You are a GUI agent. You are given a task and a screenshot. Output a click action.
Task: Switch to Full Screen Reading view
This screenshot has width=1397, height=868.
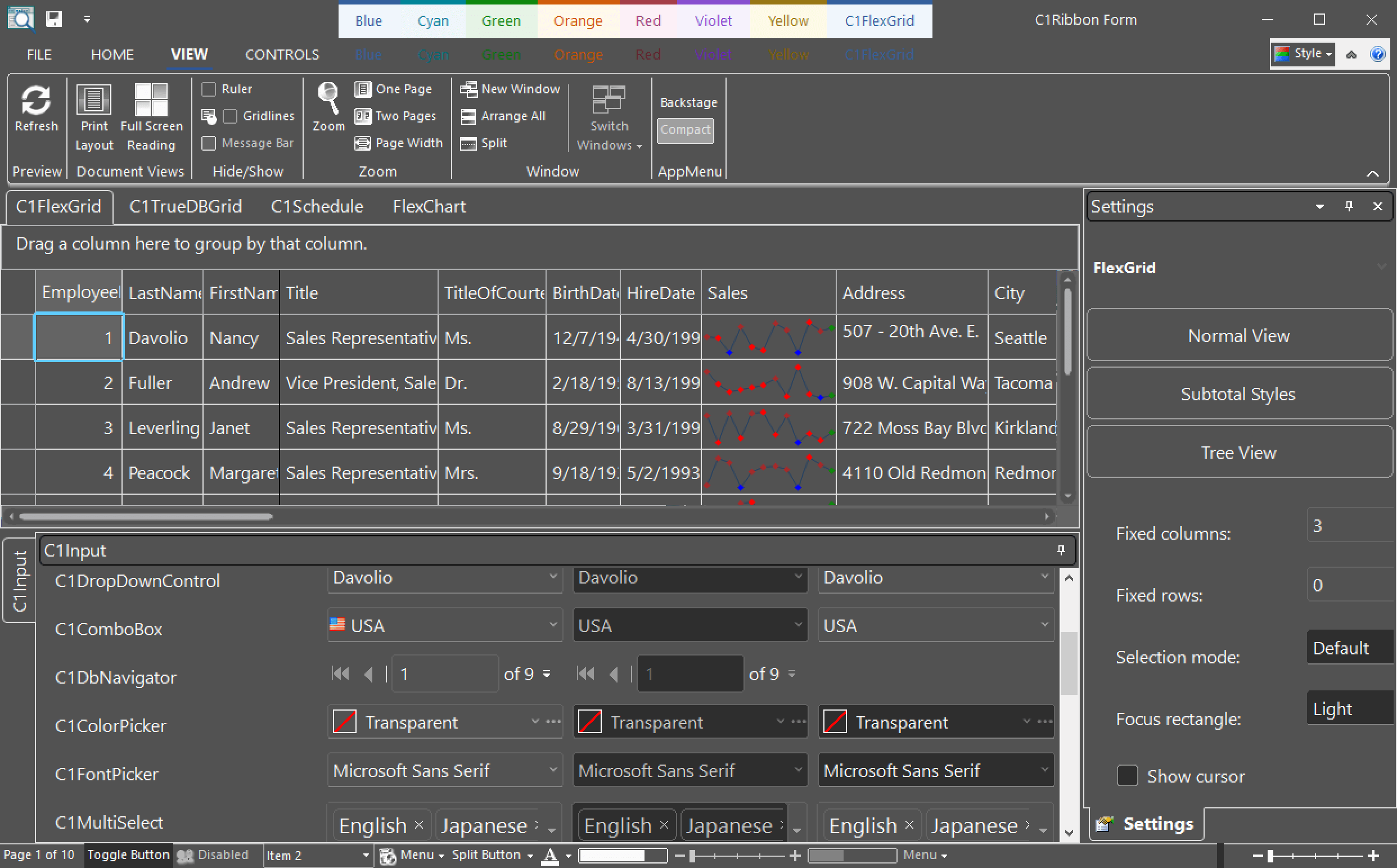(x=151, y=117)
